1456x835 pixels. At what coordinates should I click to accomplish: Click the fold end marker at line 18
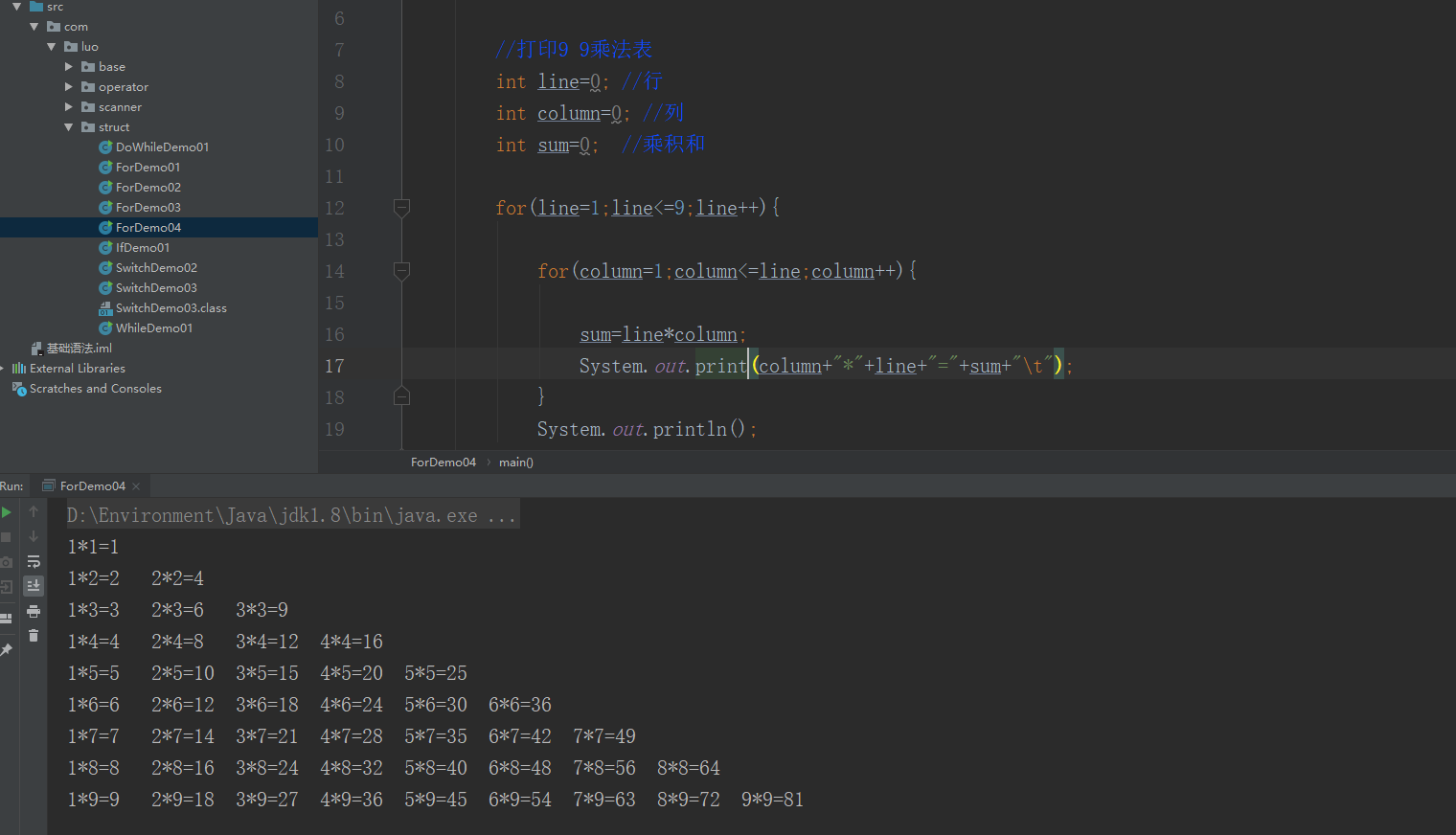click(402, 396)
